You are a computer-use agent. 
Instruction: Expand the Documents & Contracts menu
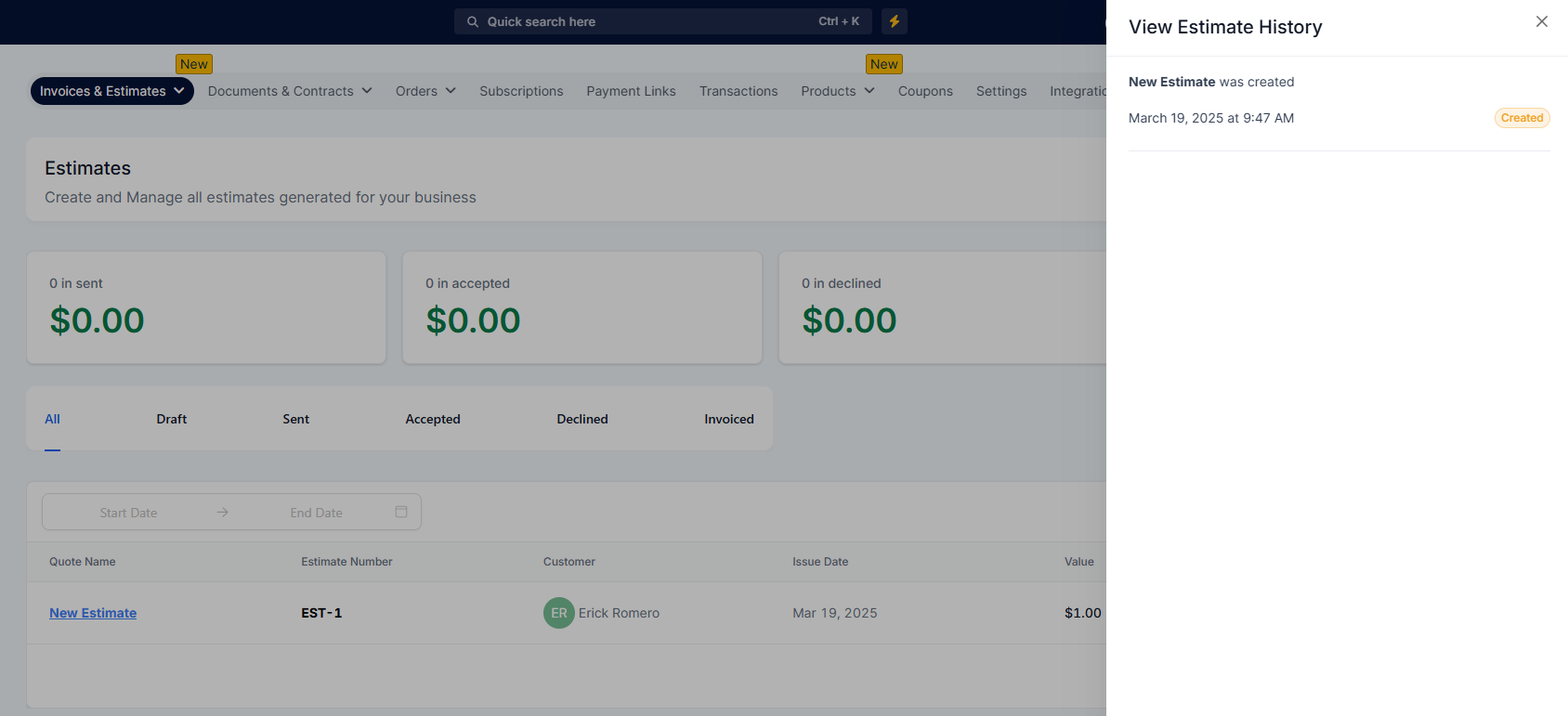[290, 91]
